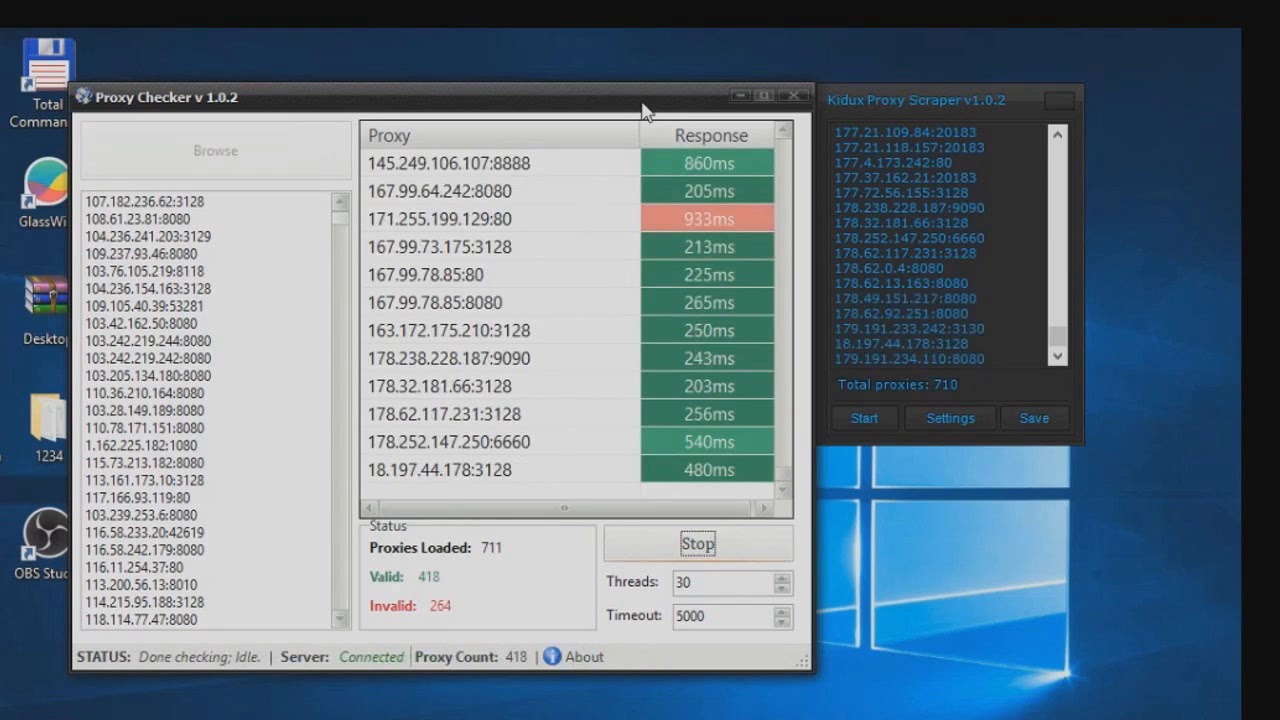Sort by the Response column header
This screenshot has width=1280, height=720.
point(710,136)
